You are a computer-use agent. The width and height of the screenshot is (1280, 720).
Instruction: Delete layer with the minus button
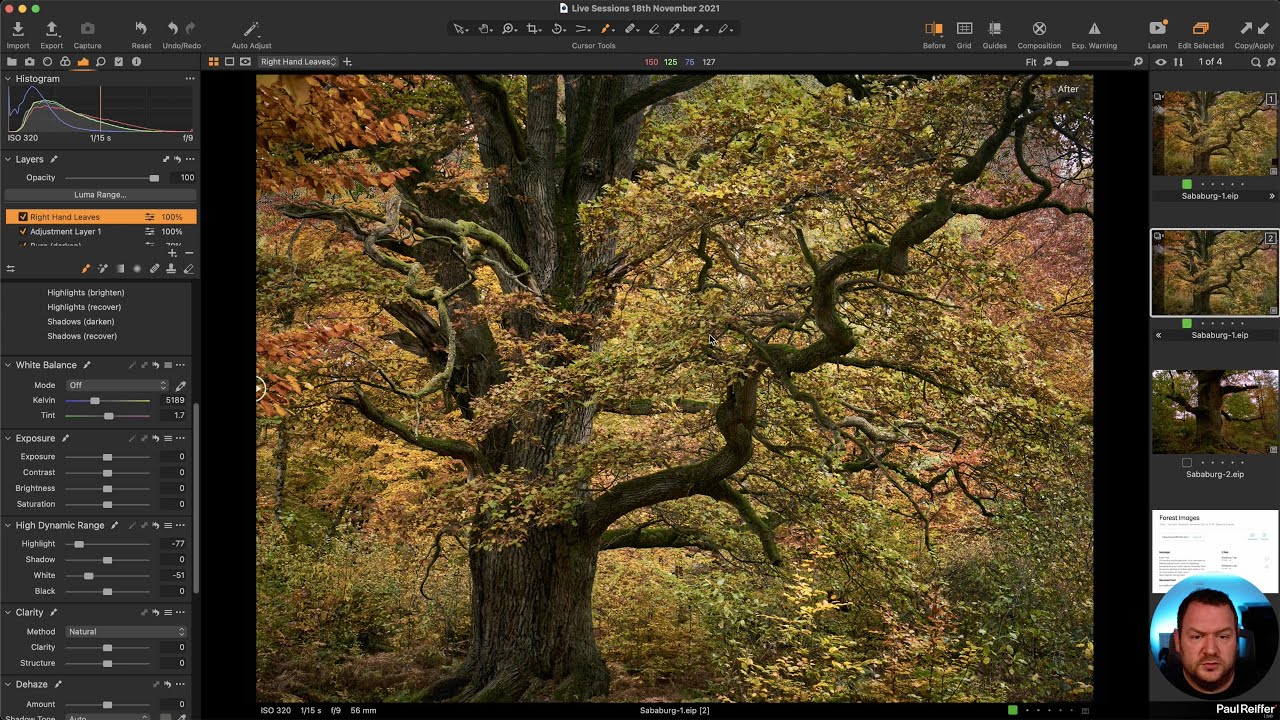click(188, 253)
